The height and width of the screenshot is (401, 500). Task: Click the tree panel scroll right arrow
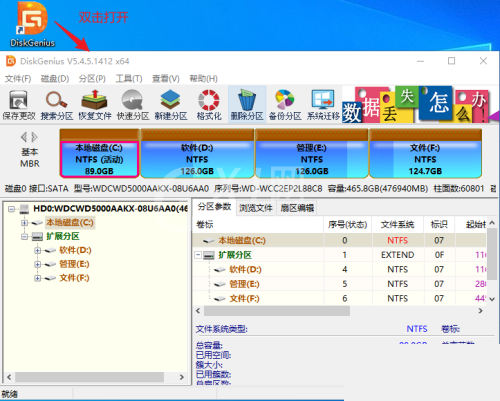pos(182,377)
